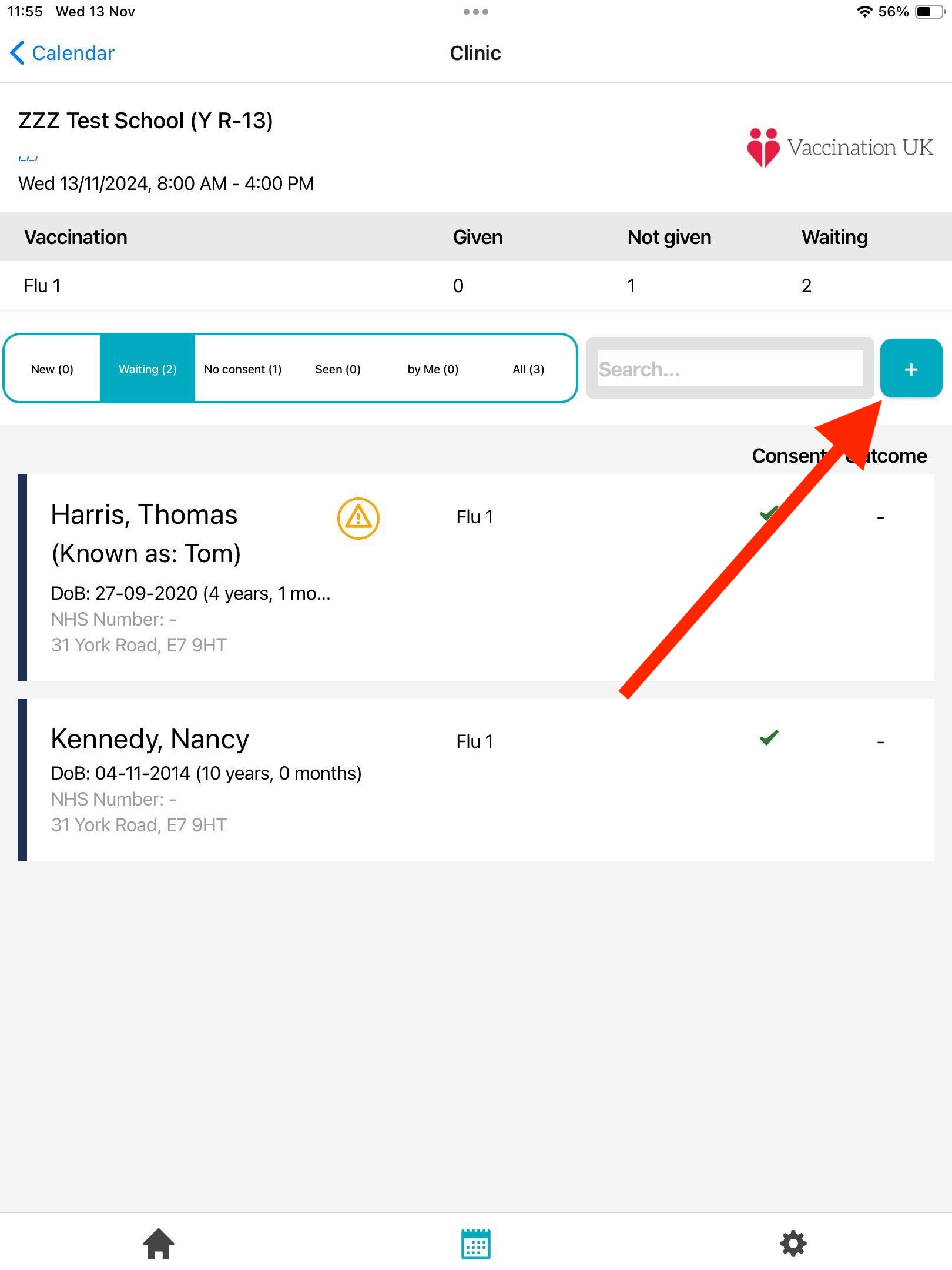Focus the Search patients field
Image resolution: width=952 pixels, height=1270 pixels.
(x=729, y=369)
